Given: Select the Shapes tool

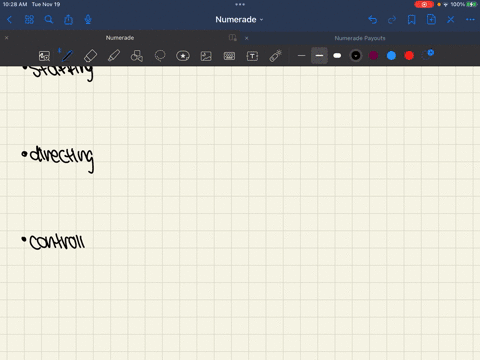Looking at the screenshot, I should [137, 56].
